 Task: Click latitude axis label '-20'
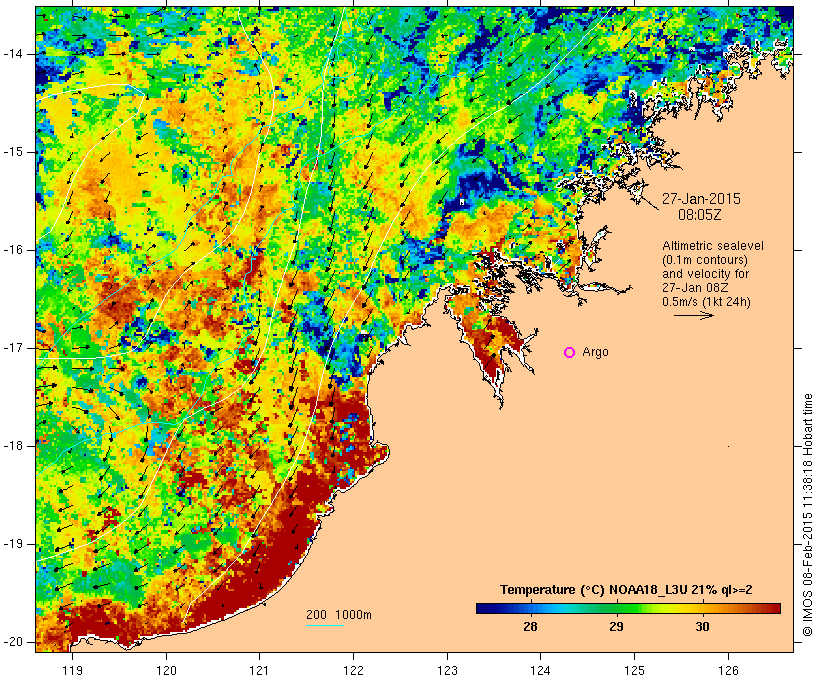tap(13, 642)
